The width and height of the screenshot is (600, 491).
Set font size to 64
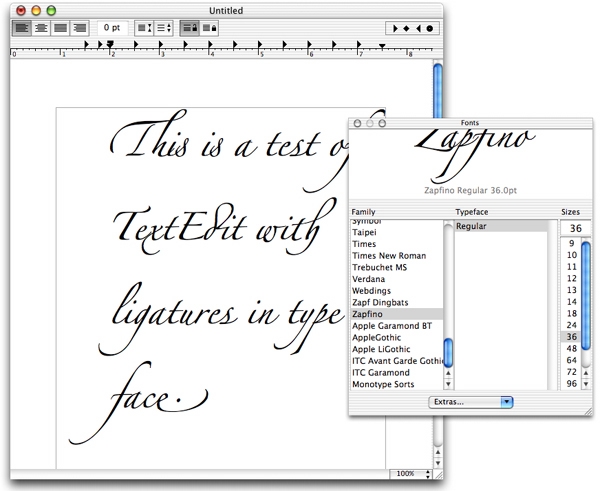click(x=571, y=361)
